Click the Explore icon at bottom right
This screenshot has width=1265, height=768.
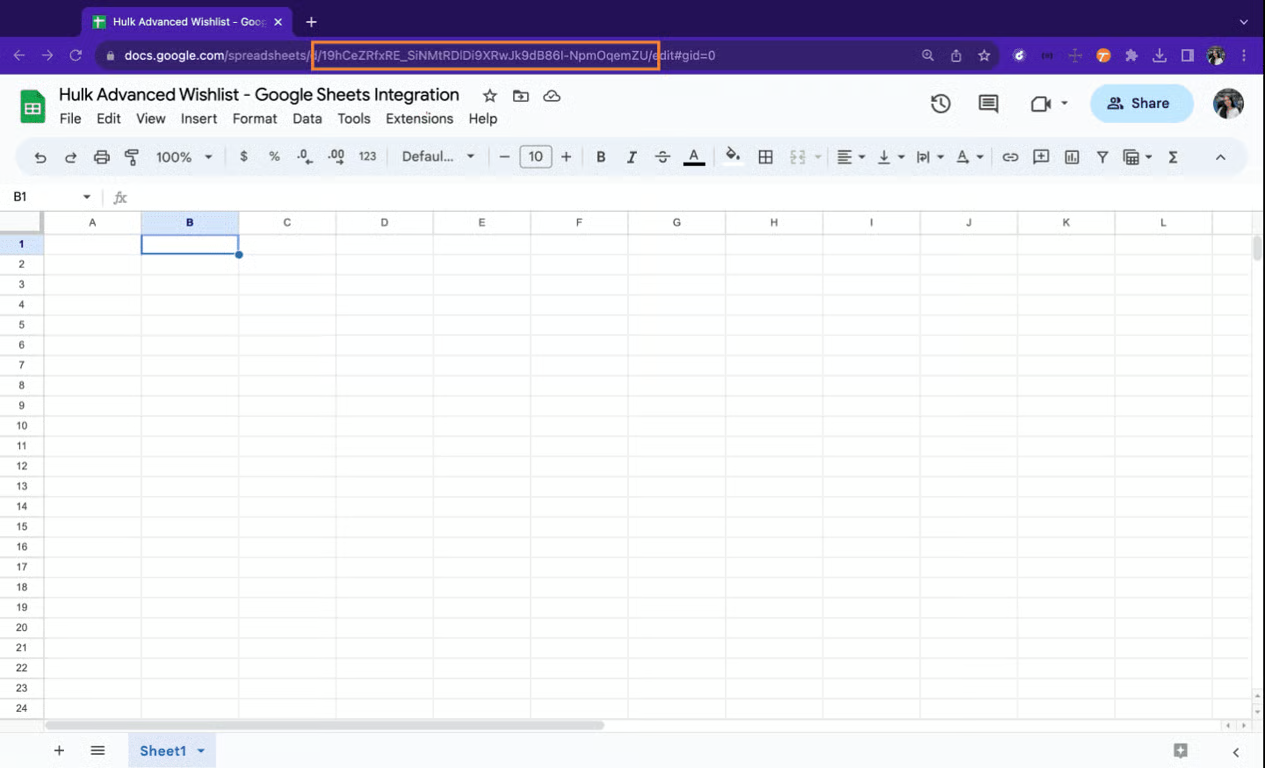pos(1180,751)
